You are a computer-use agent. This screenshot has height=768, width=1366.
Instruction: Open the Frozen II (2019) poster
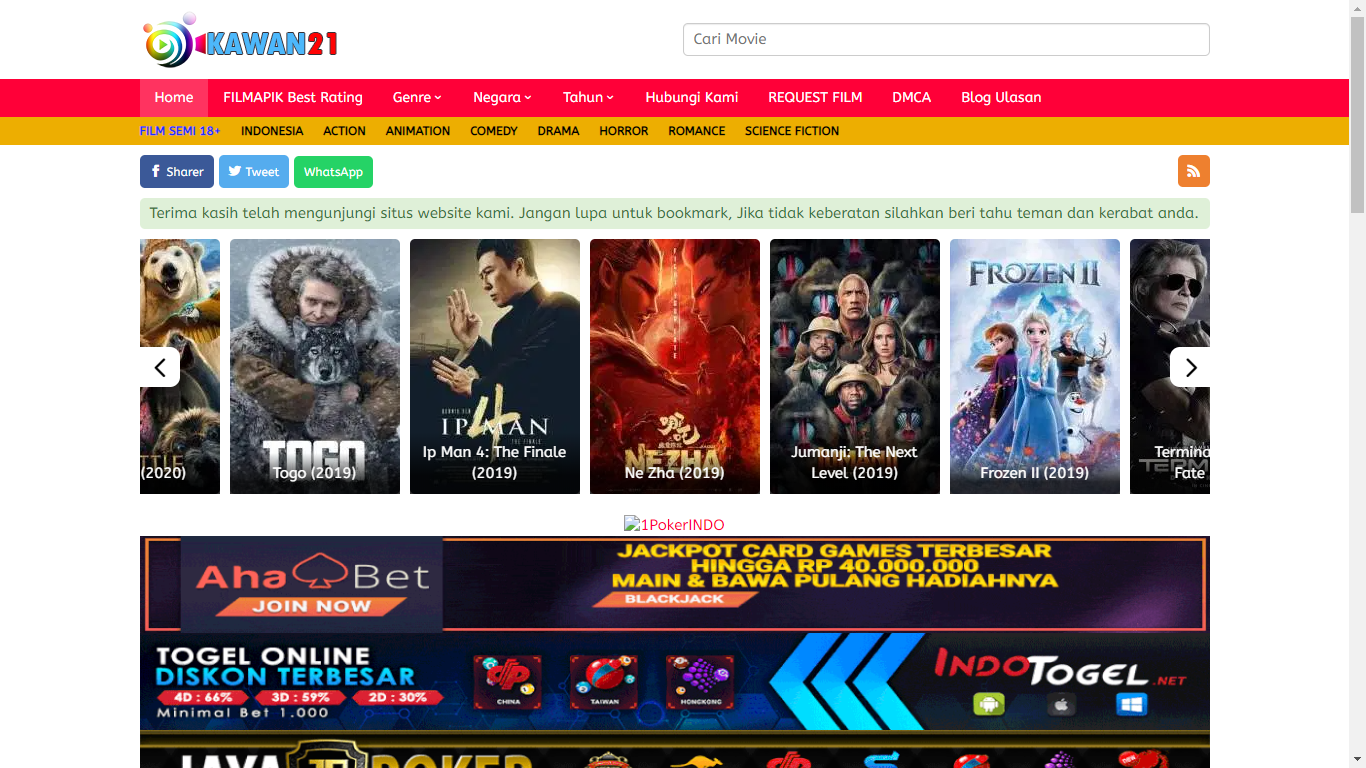1035,366
